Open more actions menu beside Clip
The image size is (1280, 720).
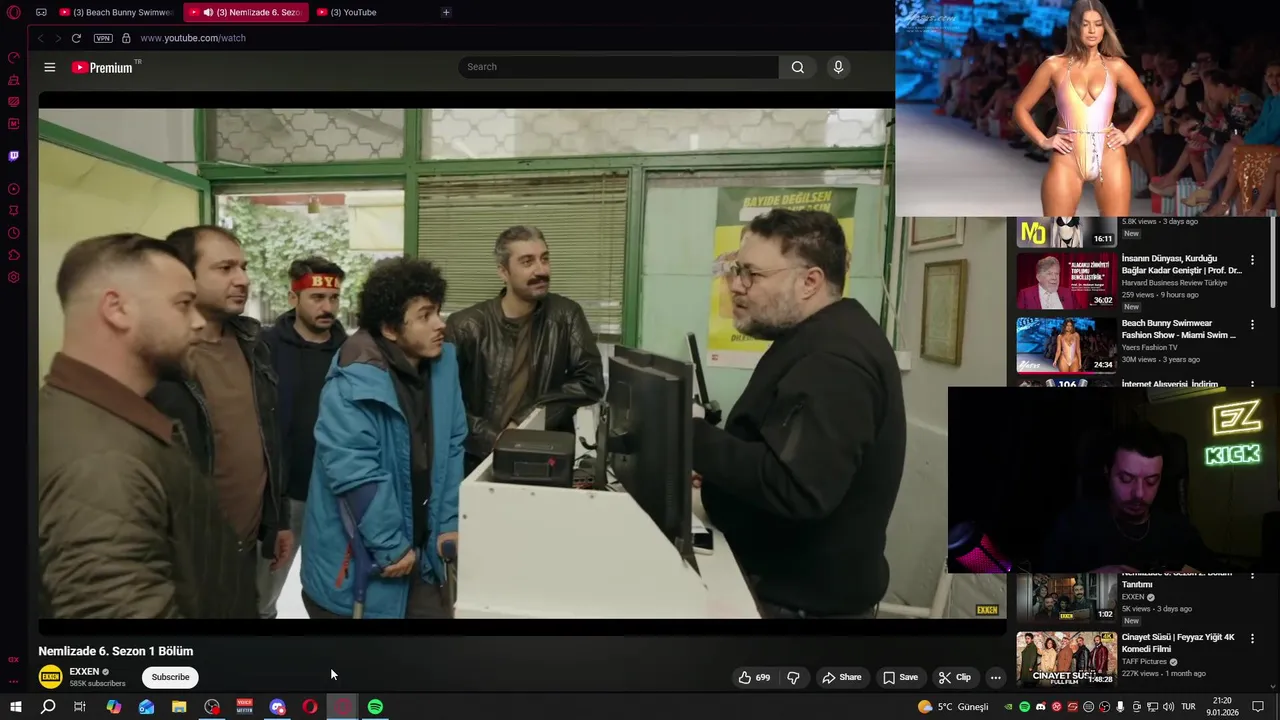tap(995, 677)
